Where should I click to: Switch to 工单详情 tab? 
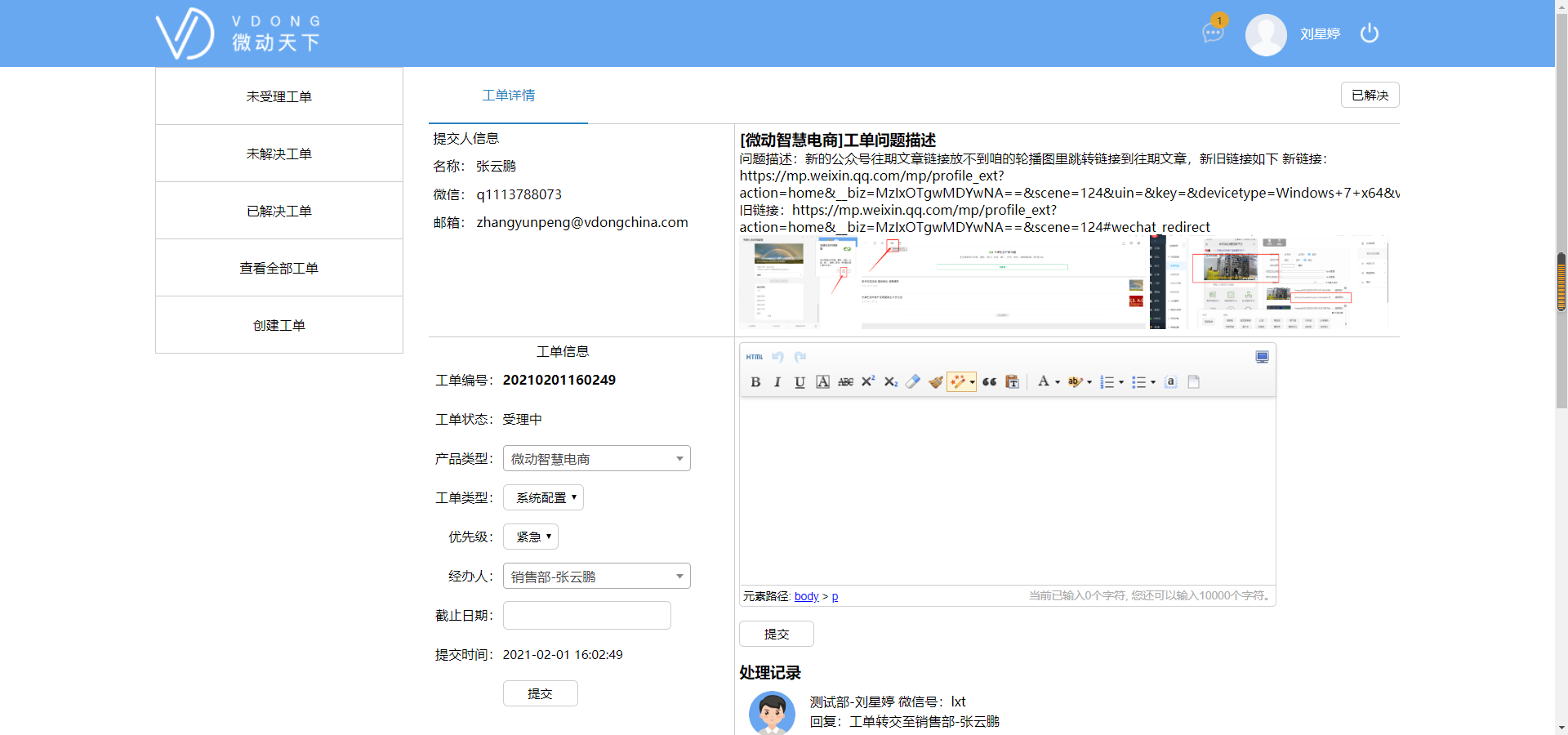pyautogui.click(x=508, y=96)
